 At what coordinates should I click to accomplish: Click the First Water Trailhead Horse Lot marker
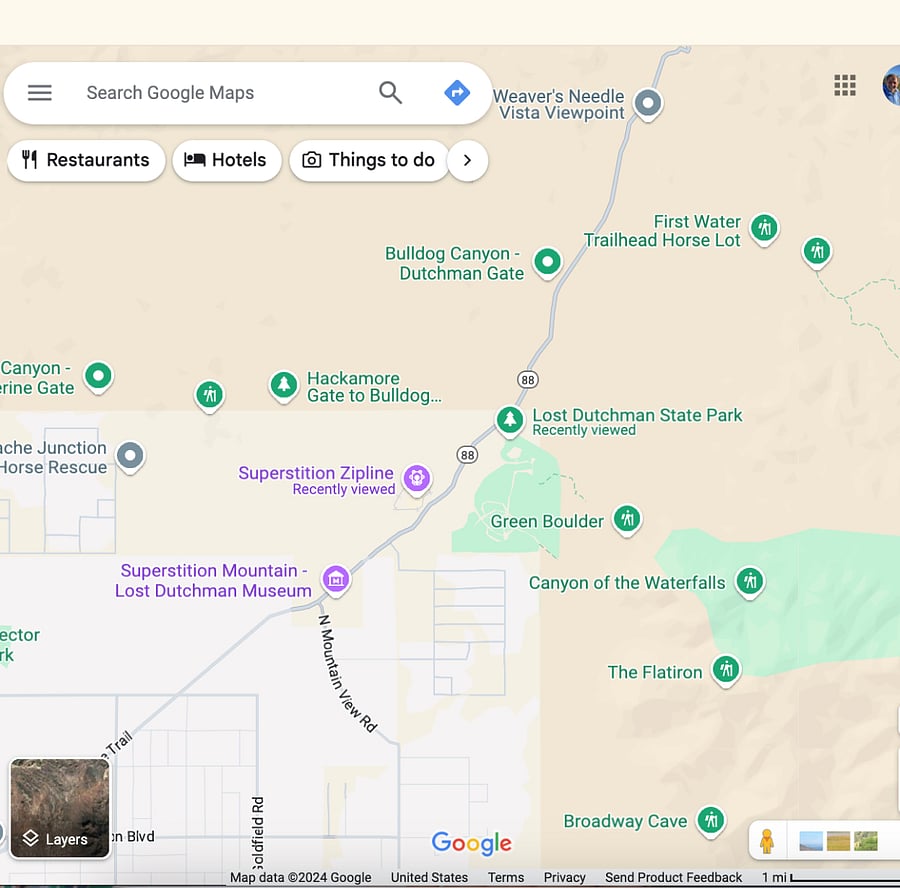(765, 229)
